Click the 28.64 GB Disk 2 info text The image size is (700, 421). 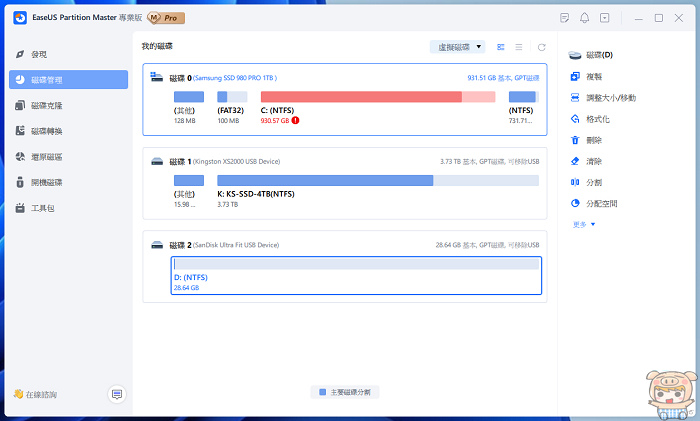tap(487, 245)
